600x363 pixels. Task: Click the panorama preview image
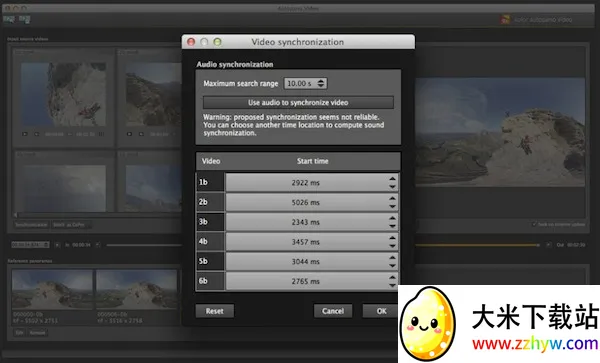point(500,132)
